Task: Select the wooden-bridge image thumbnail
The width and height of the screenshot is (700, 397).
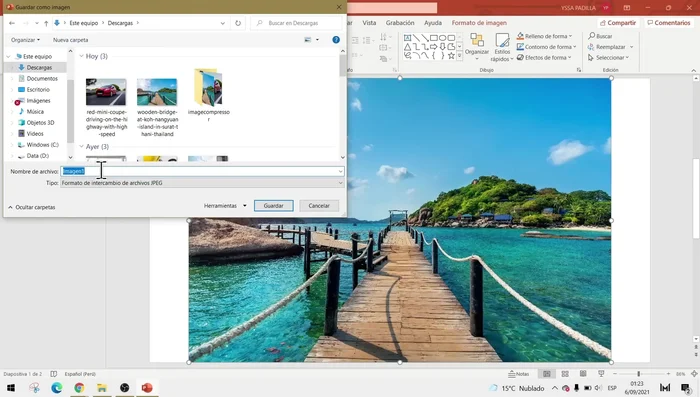Action: (157, 92)
